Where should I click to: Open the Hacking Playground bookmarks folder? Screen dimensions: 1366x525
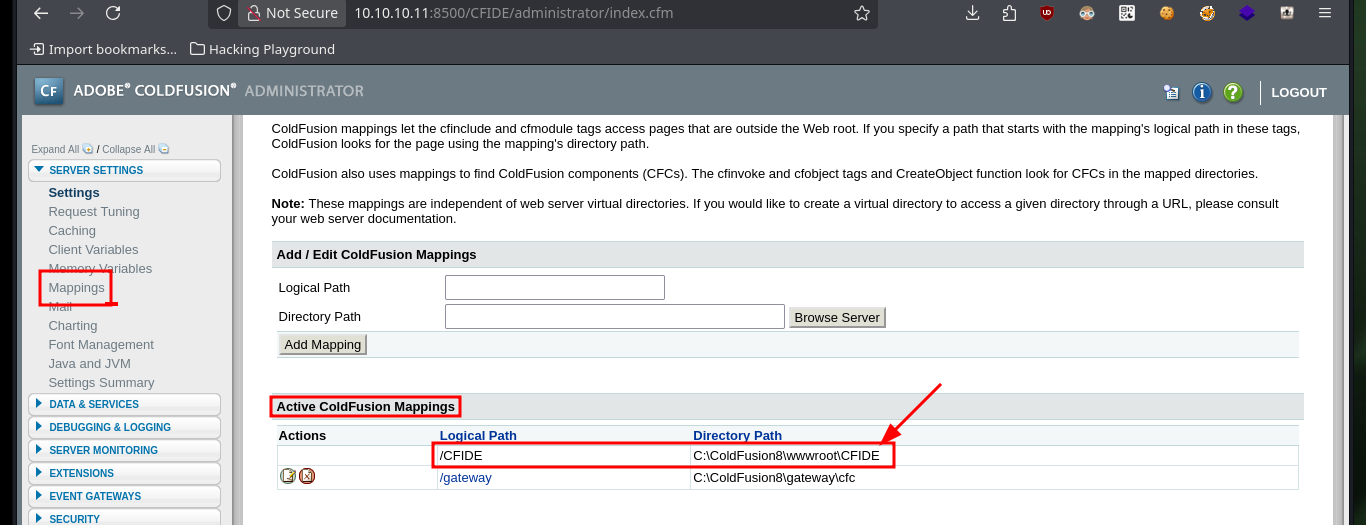[x=262, y=49]
